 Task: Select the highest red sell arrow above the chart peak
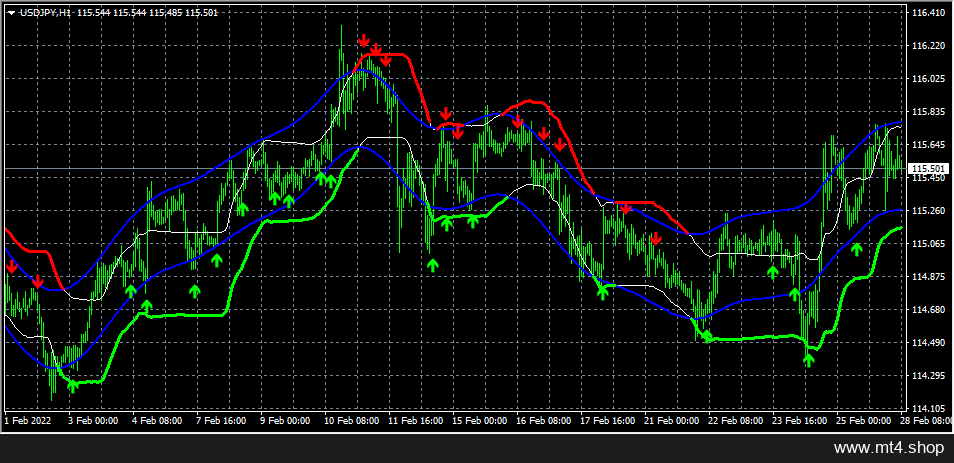(x=364, y=41)
